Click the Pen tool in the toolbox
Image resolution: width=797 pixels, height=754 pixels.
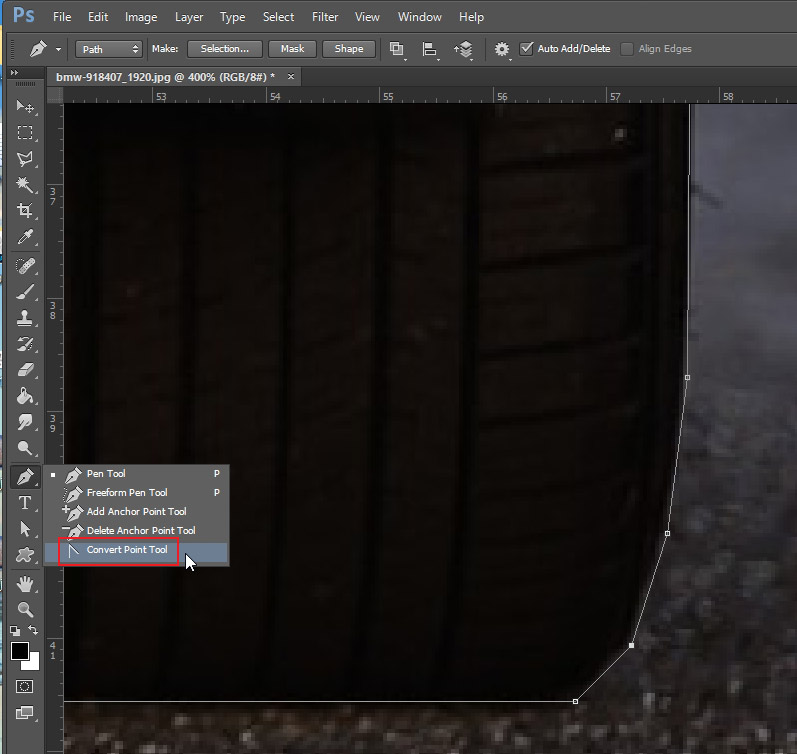[x=25, y=477]
